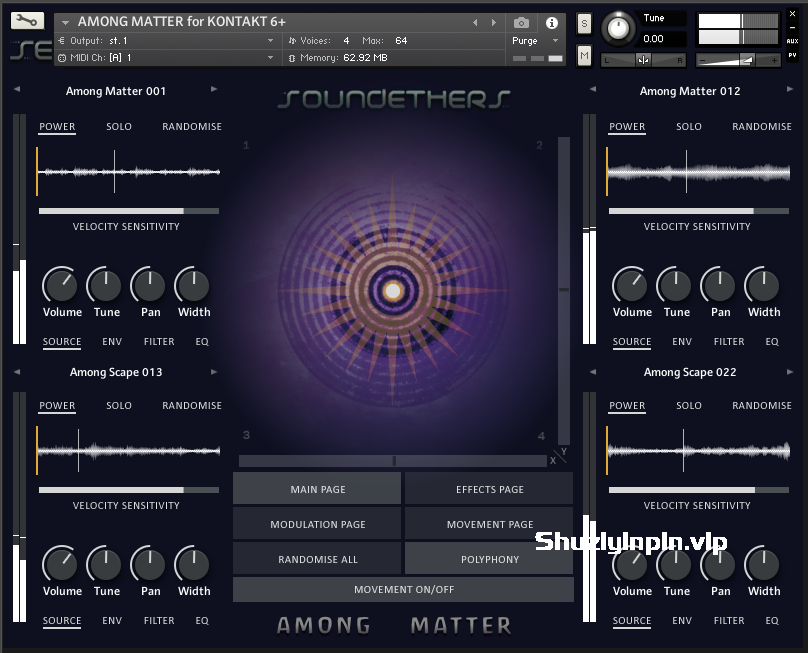Toggle MOVEMENT ON/OFF
Viewport: 808px width, 653px height.
[x=403, y=590]
